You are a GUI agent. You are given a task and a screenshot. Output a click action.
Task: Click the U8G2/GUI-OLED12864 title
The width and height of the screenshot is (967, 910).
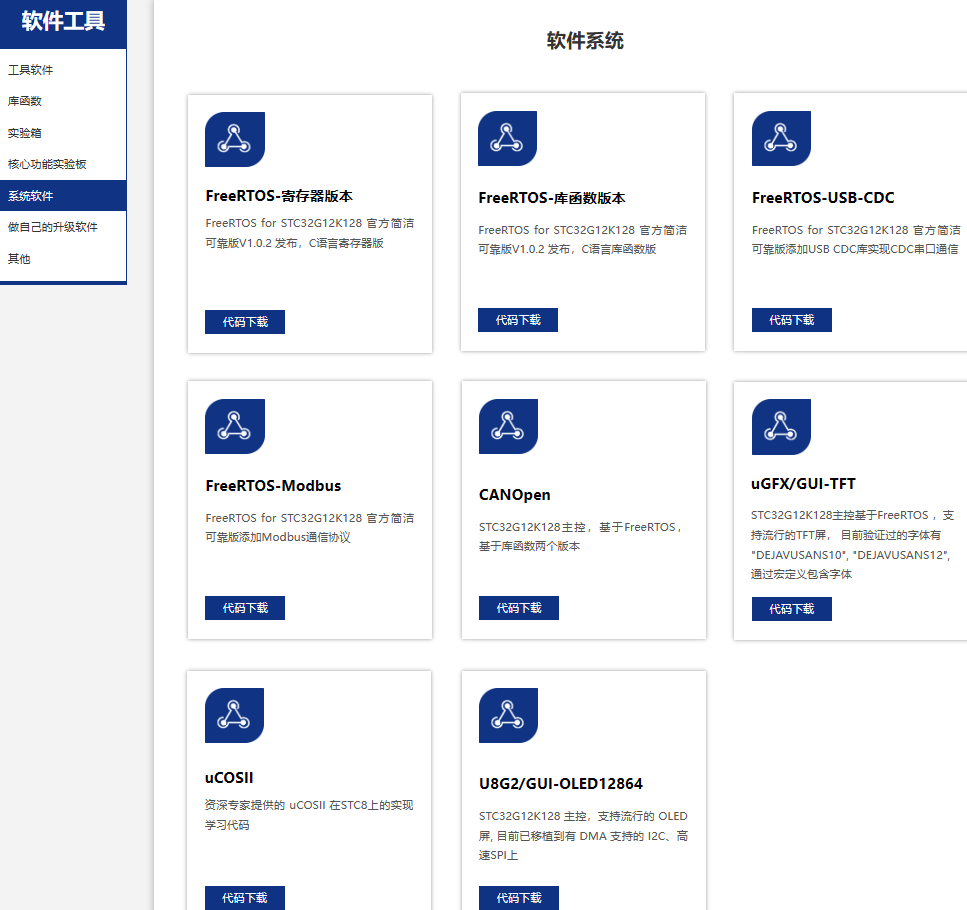pos(561,784)
